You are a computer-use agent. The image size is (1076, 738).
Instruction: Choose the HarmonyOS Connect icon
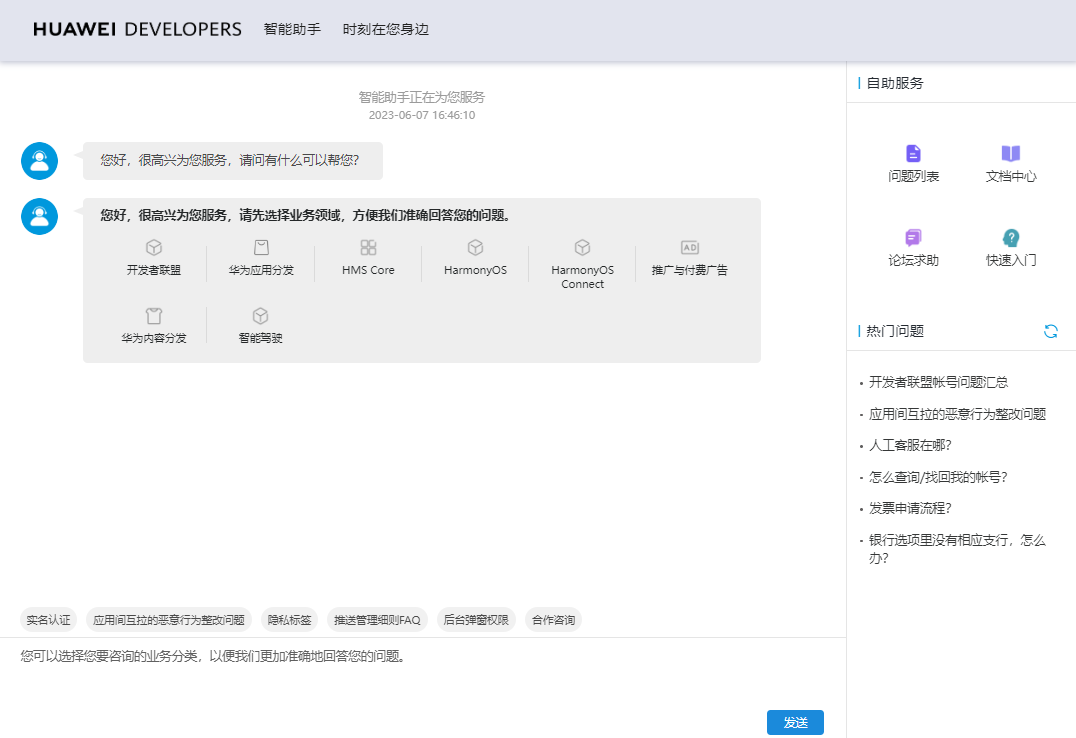[x=583, y=247]
